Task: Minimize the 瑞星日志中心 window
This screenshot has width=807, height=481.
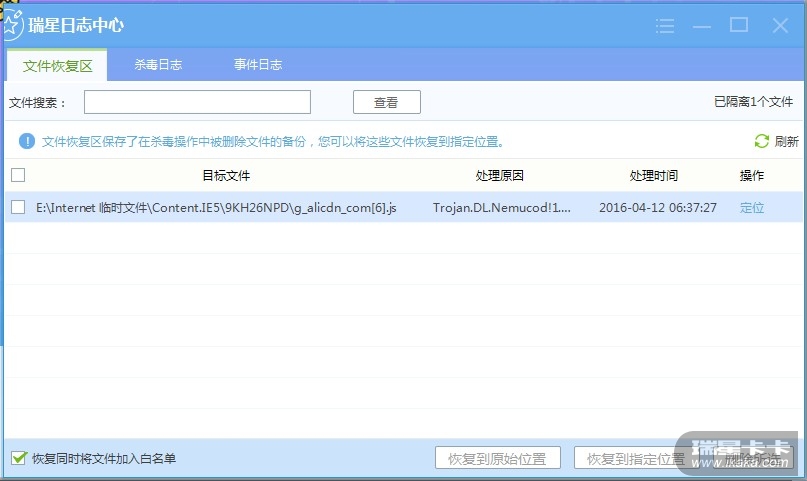Action: point(701,26)
